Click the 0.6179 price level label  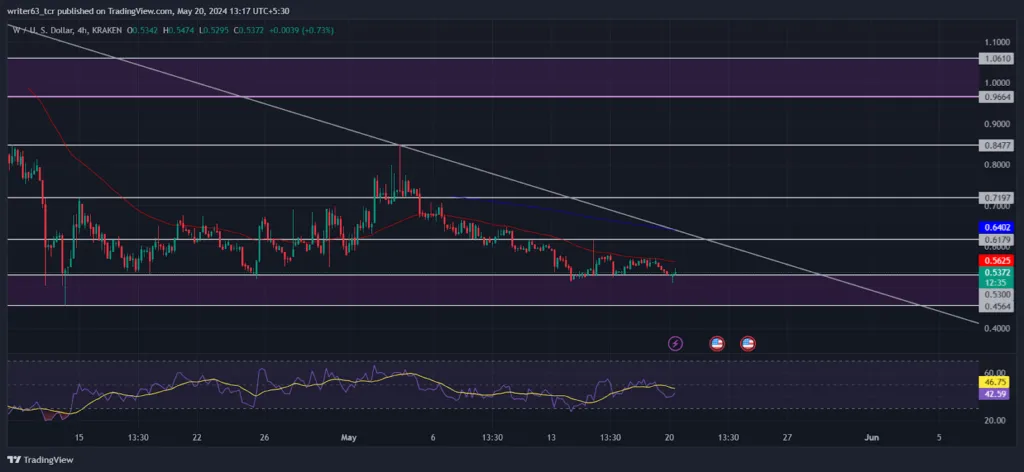[996, 240]
